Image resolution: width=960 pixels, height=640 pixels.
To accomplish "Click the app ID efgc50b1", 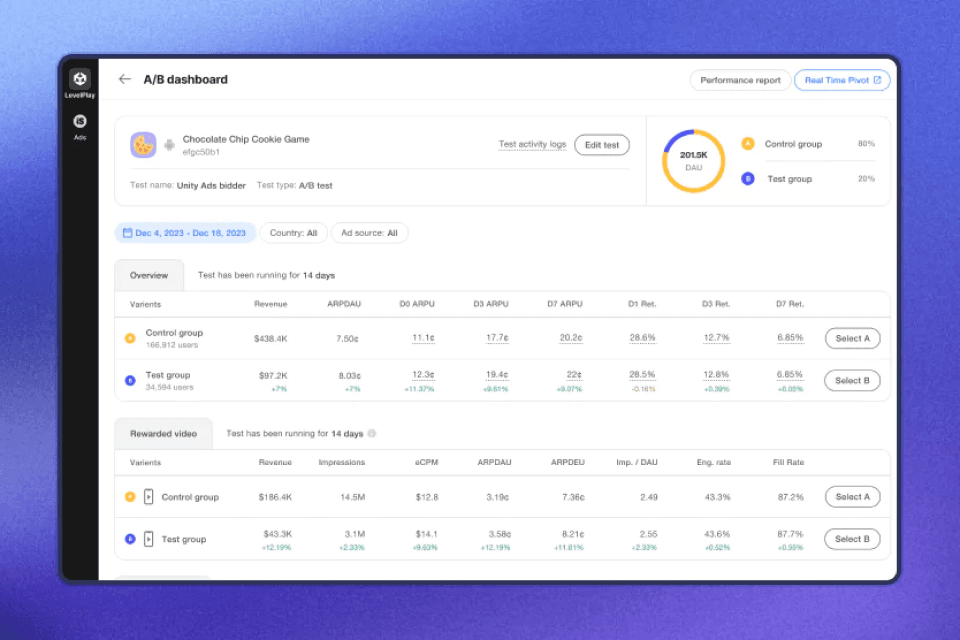I will pyautogui.click(x=201, y=152).
